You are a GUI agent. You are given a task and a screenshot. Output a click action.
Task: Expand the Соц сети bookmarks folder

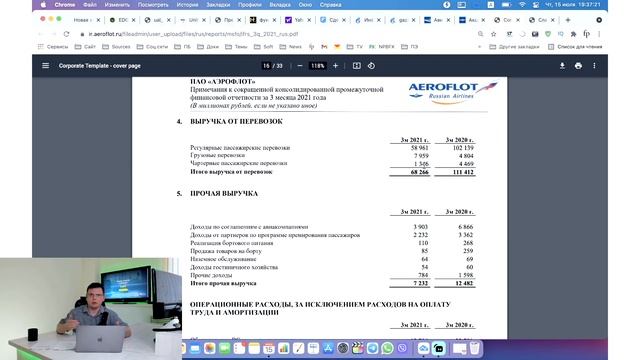pyautogui.click(x=152, y=47)
